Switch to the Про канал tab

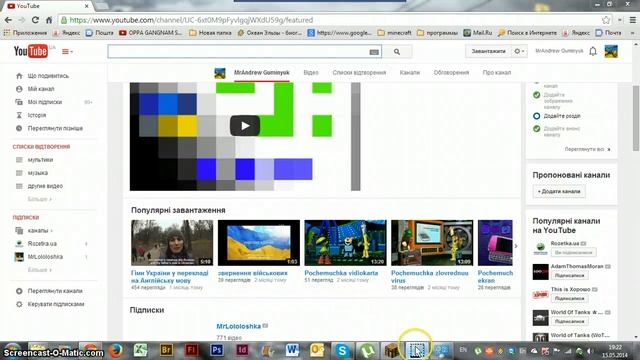497,73
